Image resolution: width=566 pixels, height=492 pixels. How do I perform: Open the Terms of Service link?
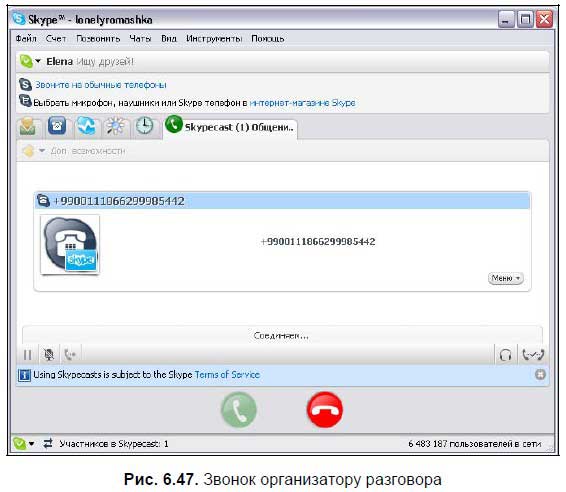(x=227, y=375)
